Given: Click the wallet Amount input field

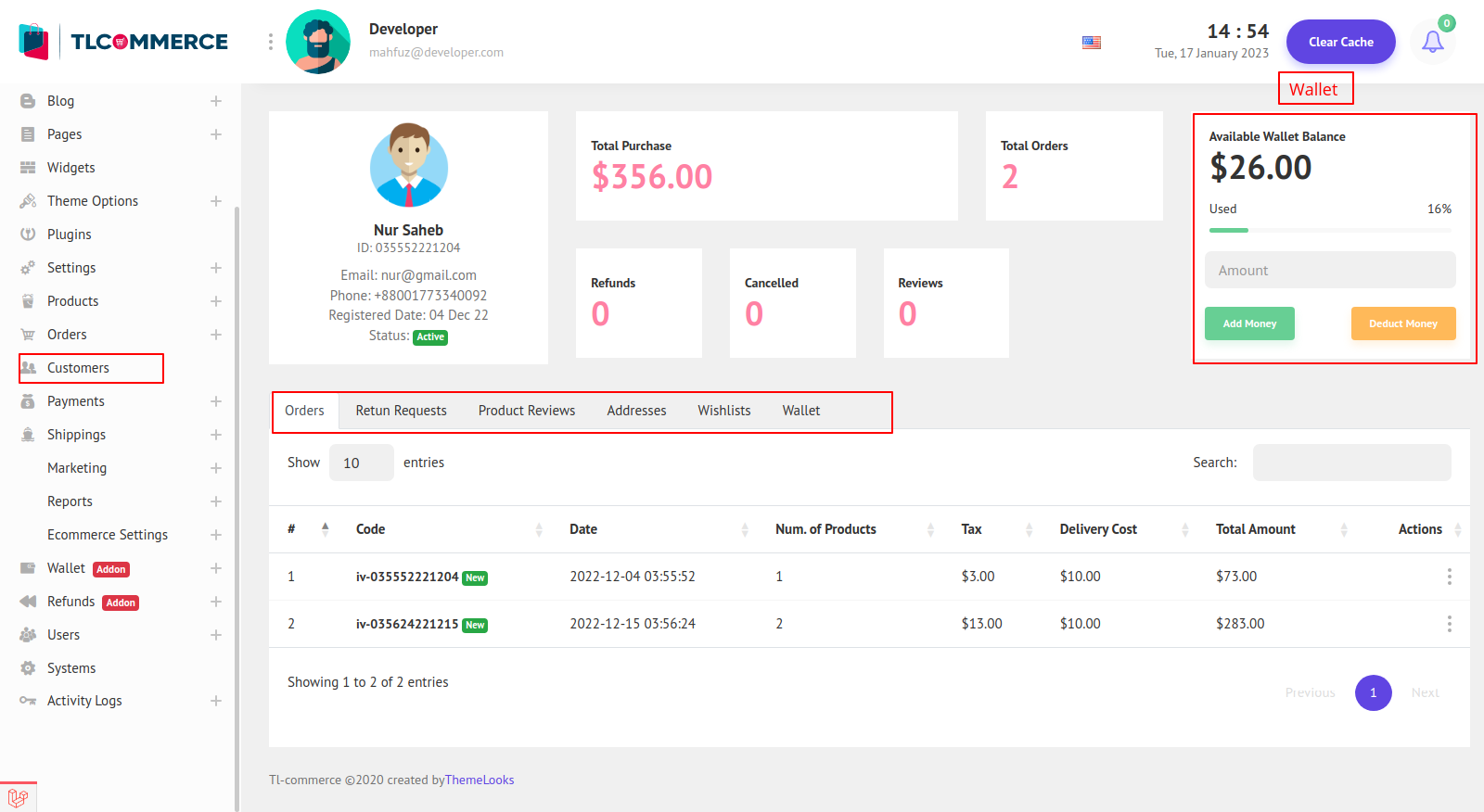Looking at the screenshot, I should 1329,271.
